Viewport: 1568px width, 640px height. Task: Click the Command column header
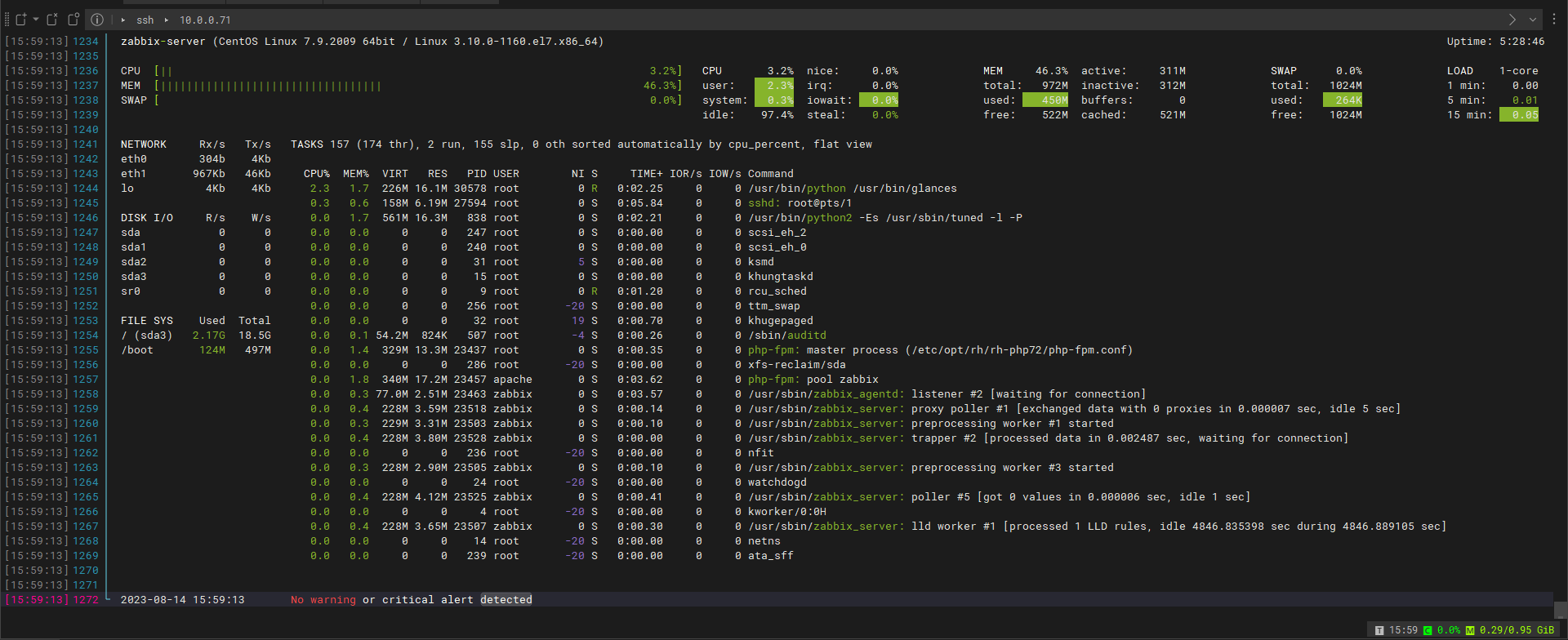(x=771, y=174)
